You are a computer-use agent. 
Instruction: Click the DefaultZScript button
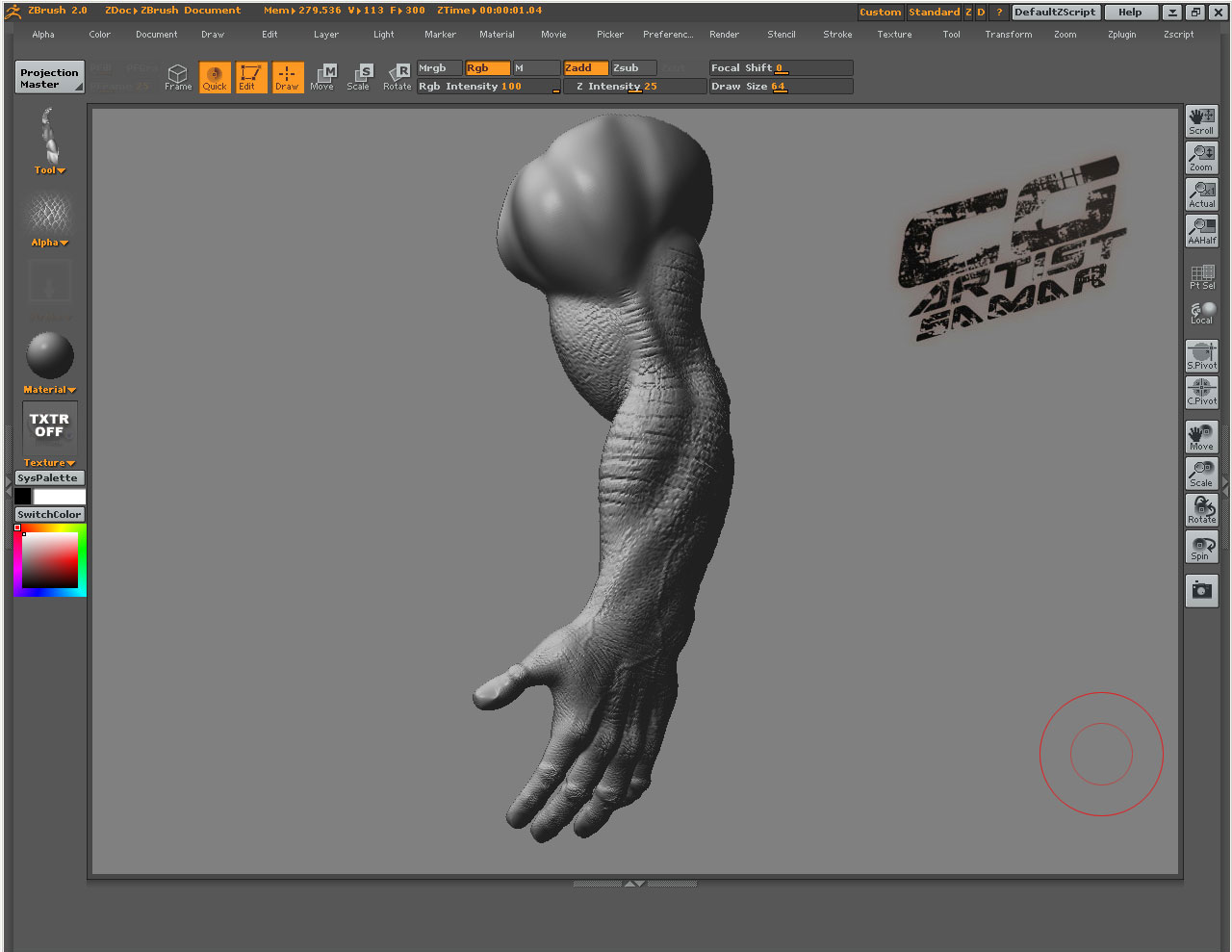tap(1055, 12)
